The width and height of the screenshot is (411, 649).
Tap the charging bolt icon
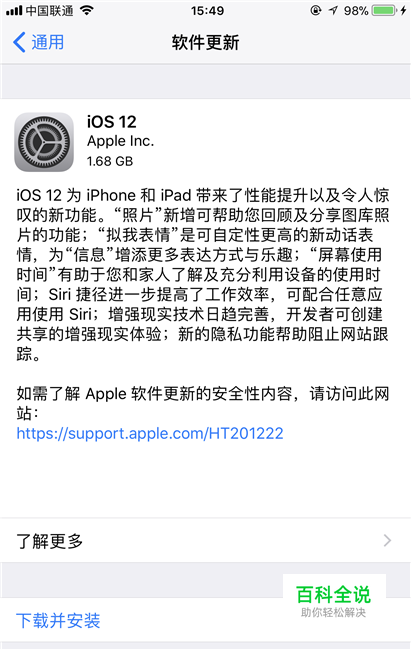pyautogui.click(x=403, y=10)
